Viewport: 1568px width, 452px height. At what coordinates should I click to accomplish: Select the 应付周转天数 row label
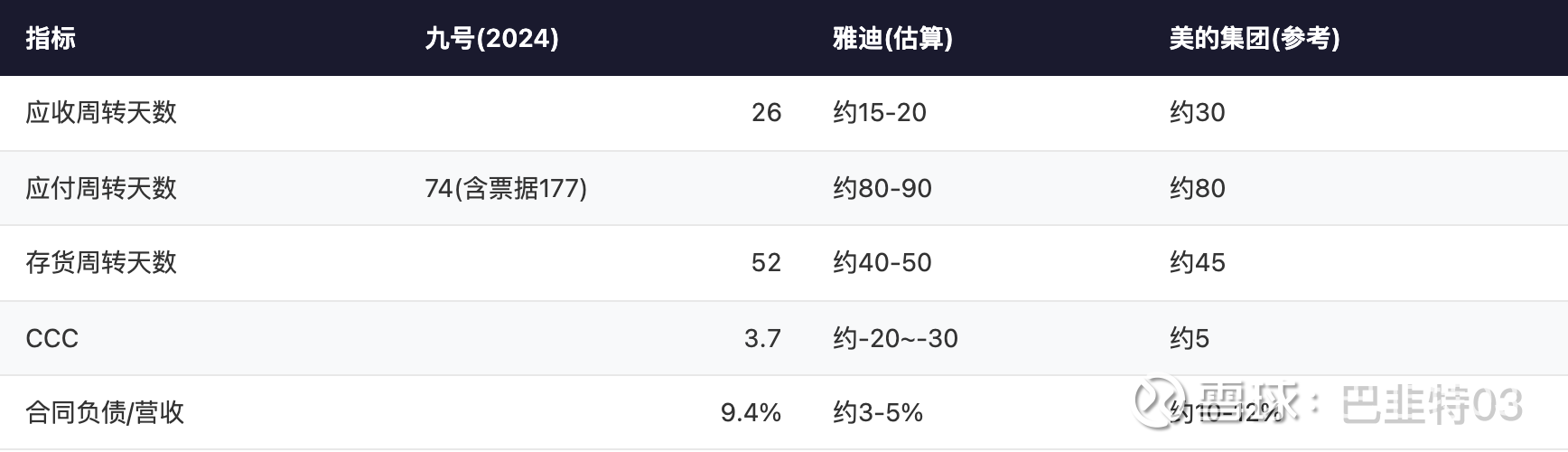coord(101,188)
